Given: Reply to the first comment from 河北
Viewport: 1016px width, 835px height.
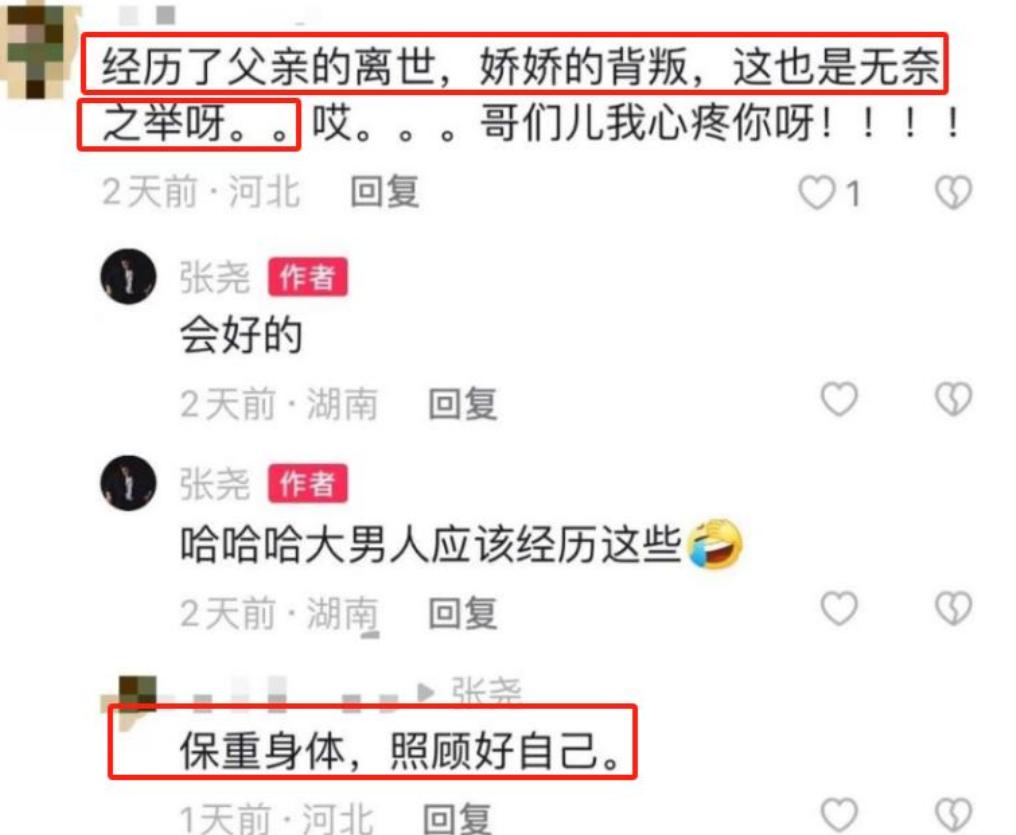Looking at the screenshot, I should point(385,192).
